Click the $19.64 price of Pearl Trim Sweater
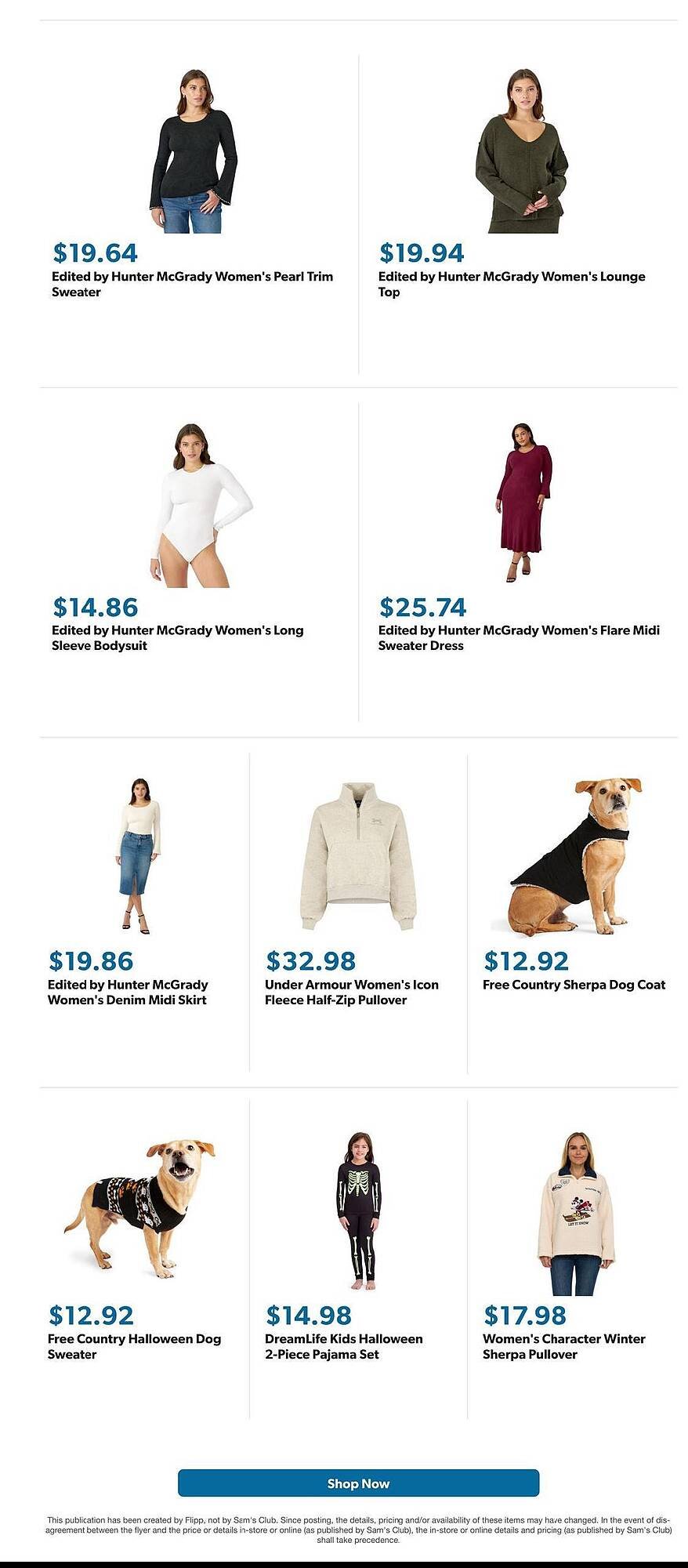Screen dimensions: 688x1568 (x=96, y=252)
